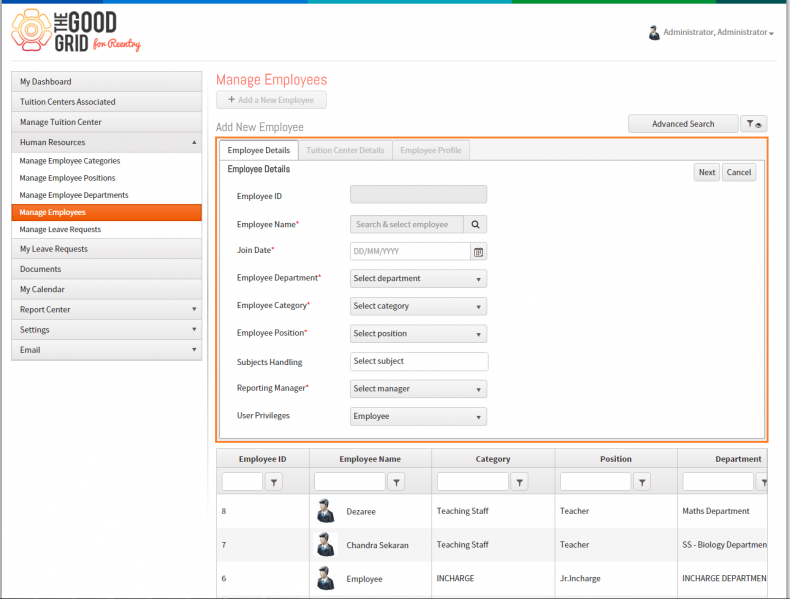Open Manage Tuition Center in the sidebar
Image resolution: width=790 pixels, height=599 pixels.
[106, 122]
